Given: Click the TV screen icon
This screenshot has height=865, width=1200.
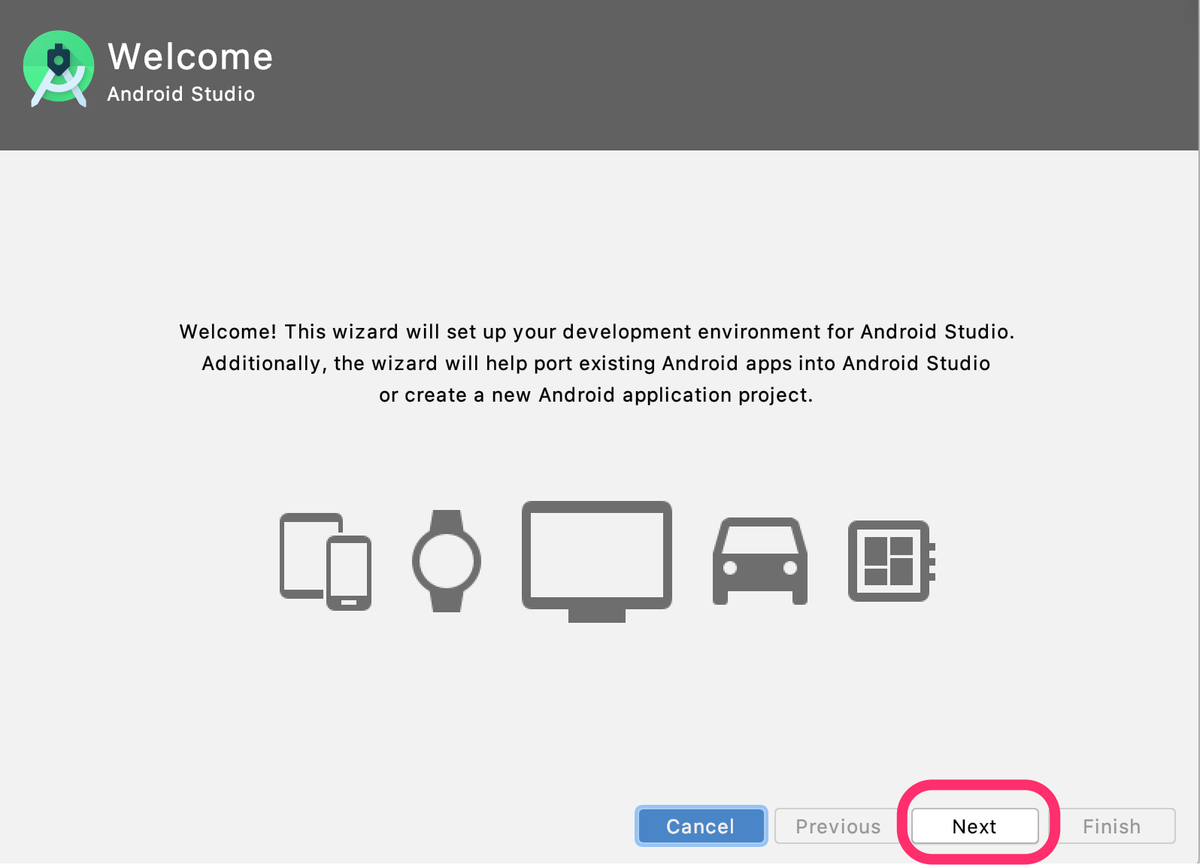Looking at the screenshot, I should point(597,561).
